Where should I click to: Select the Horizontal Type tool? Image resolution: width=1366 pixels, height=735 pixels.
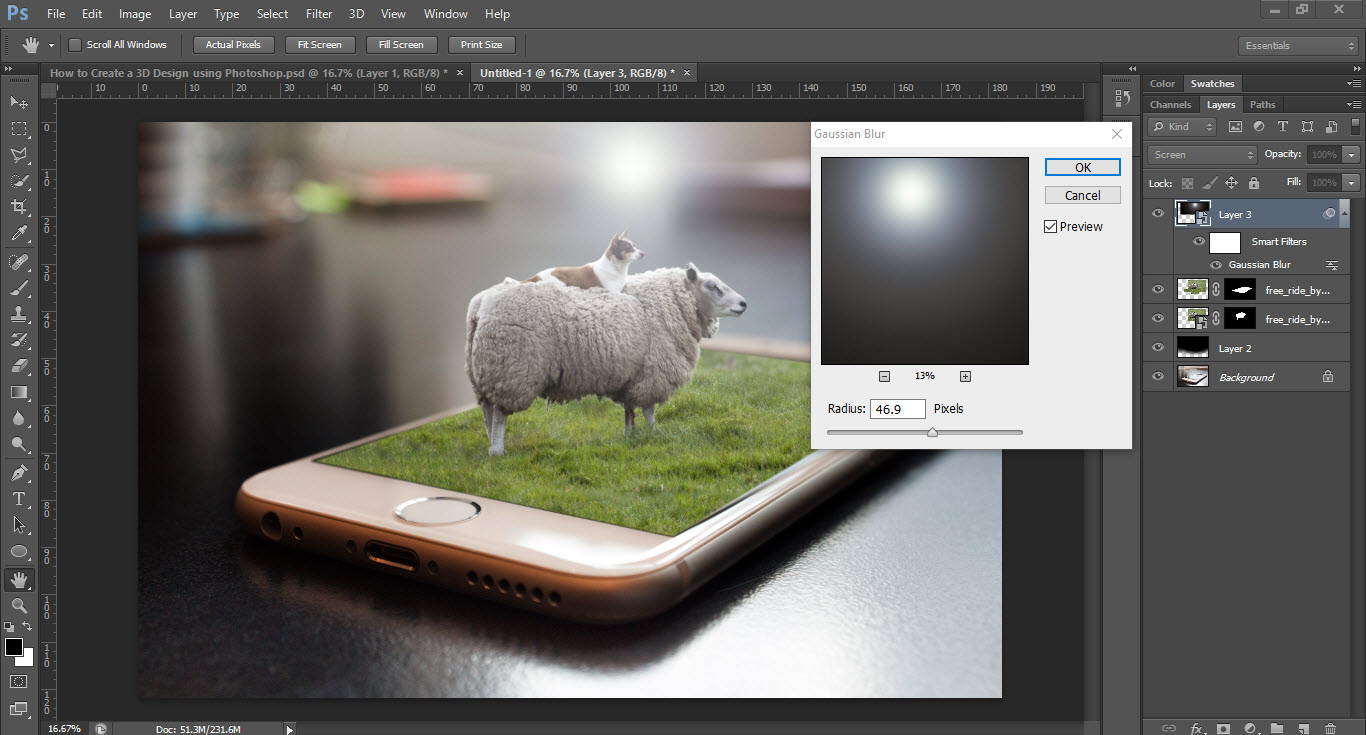pos(19,498)
